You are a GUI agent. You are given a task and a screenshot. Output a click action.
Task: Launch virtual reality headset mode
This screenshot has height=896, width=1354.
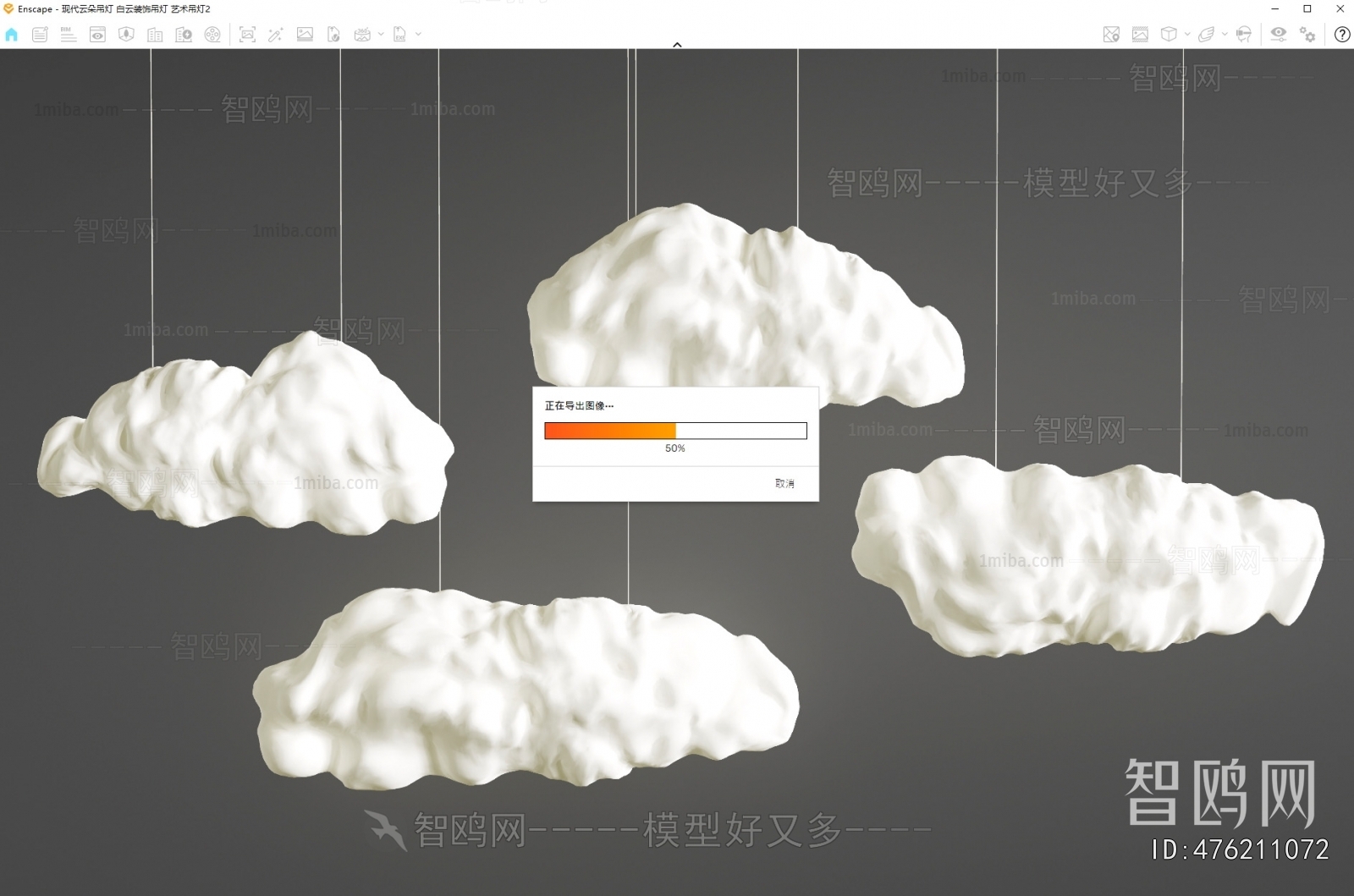(1243, 35)
